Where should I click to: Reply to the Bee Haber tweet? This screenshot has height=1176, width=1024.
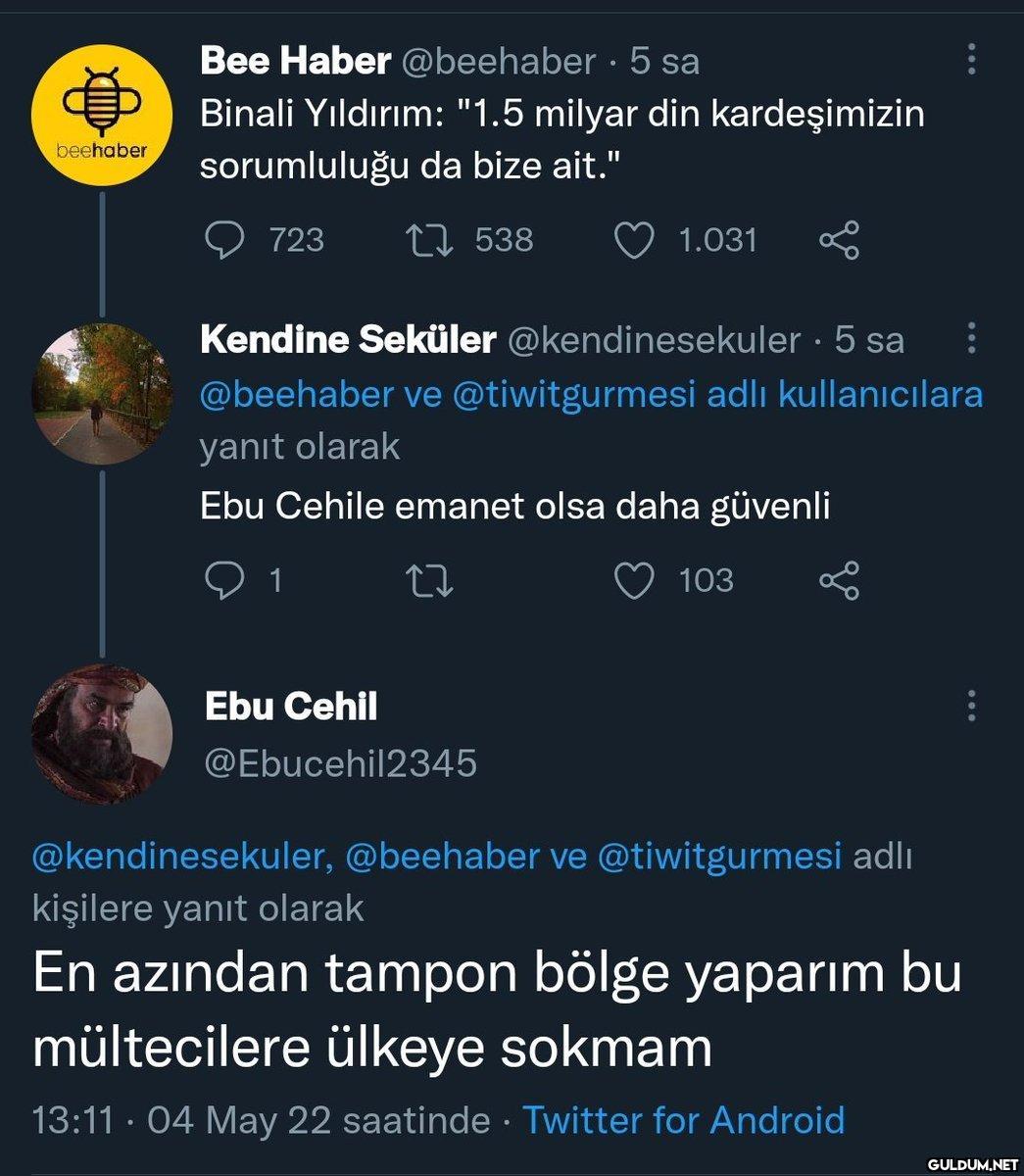(x=223, y=240)
